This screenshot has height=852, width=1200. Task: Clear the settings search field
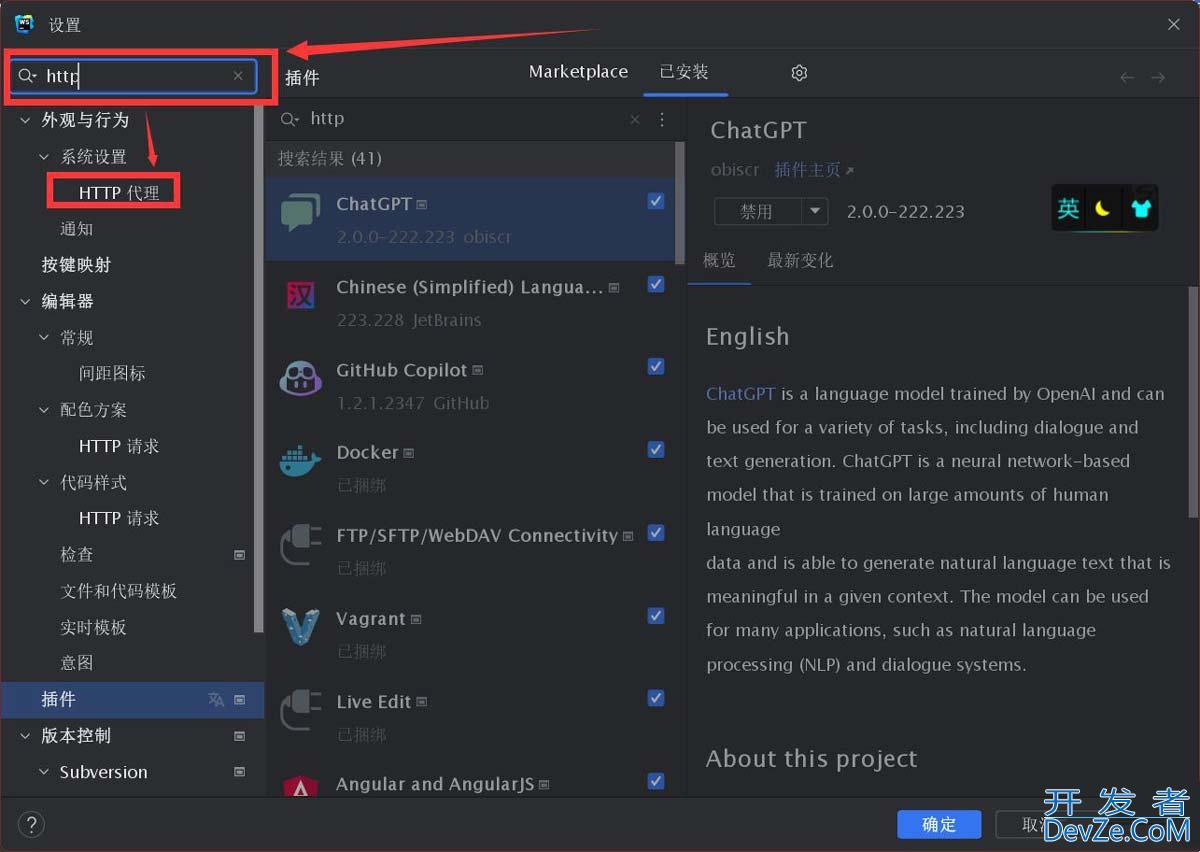(238, 76)
